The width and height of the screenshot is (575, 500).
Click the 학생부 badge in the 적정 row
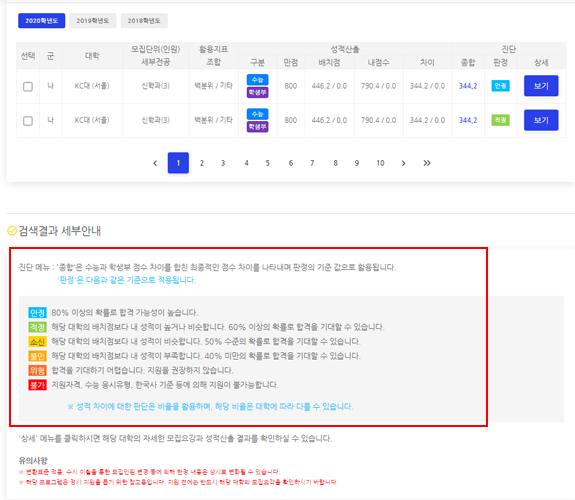click(257, 127)
